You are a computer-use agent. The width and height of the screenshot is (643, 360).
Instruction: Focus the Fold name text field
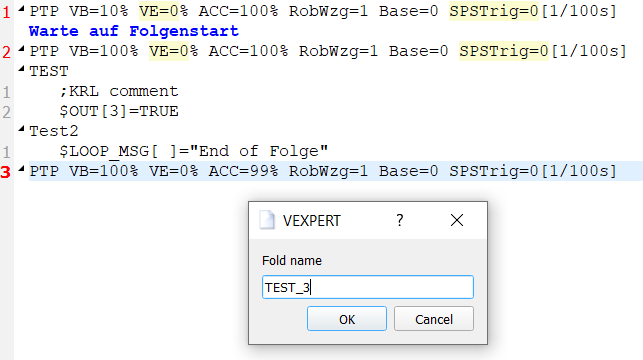coord(368,287)
